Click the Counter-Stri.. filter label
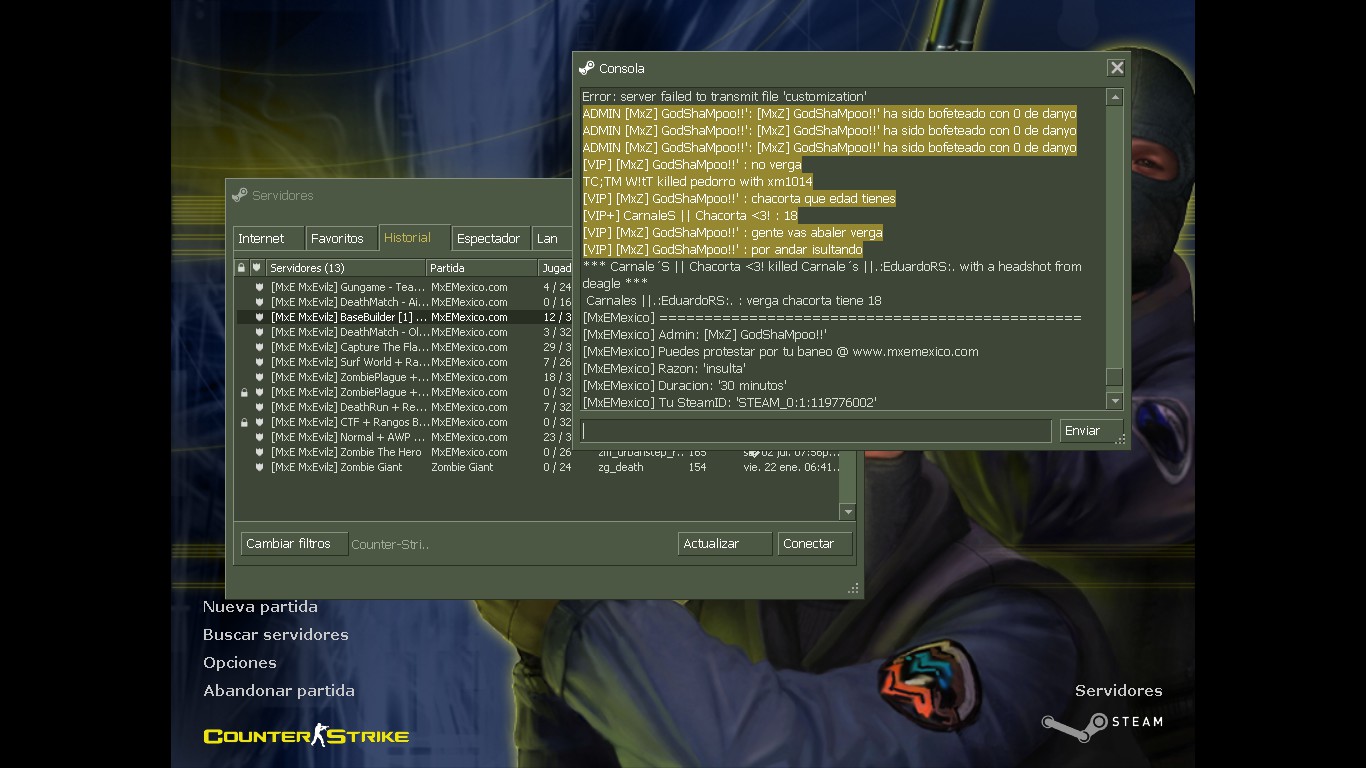The image size is (1366, 768). (390, 544)
